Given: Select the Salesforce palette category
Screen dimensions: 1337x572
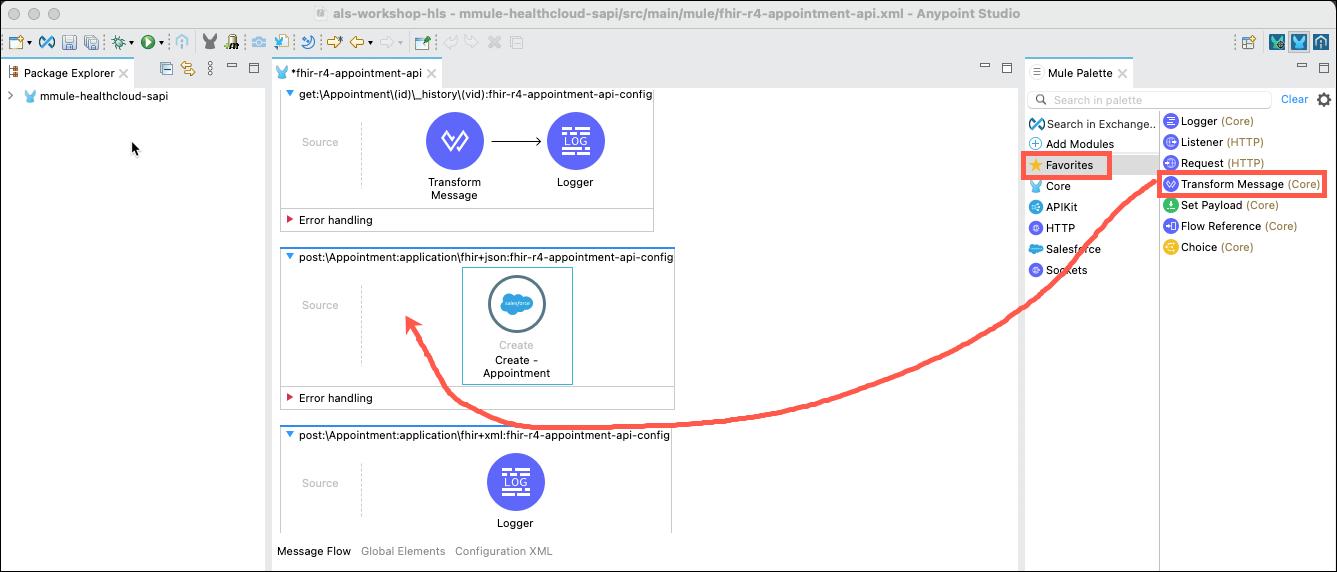Looking at the screenshot, I should click(x=1065, y=249).
